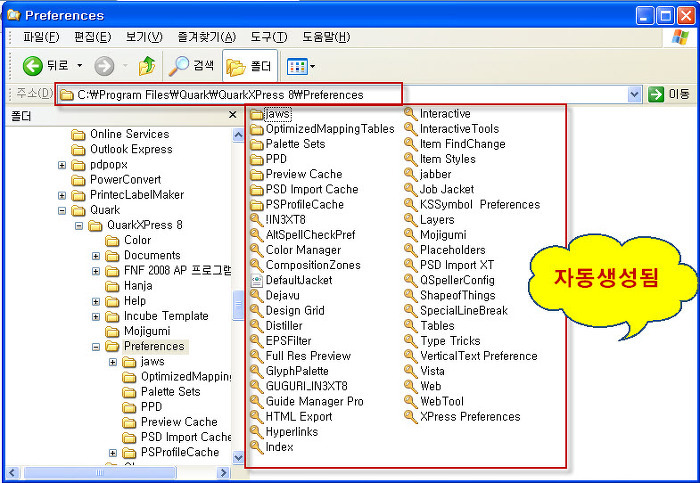Click the PPD folder icon in file list
The height and width of the screenshot is (483, 700).
(256, 159)
